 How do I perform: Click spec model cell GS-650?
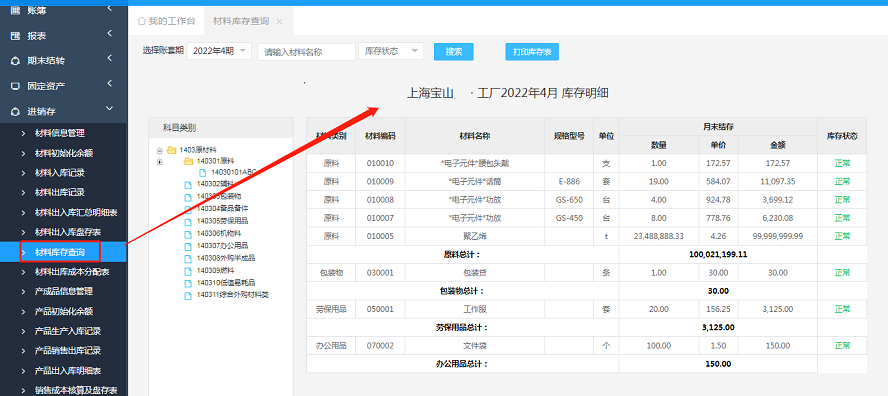click(569, 199)
